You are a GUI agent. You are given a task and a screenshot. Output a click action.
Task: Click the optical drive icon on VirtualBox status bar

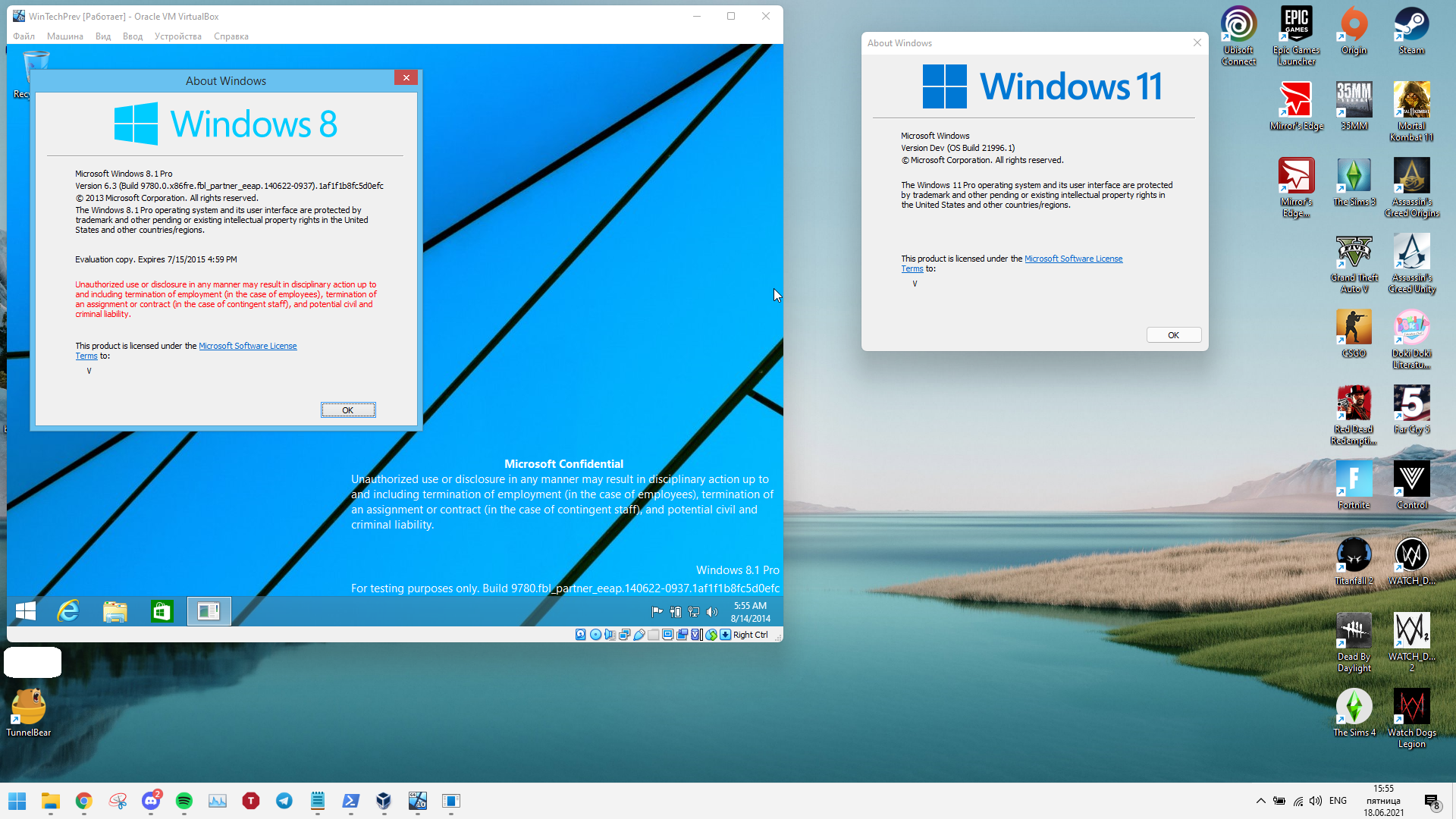(596, 635)
